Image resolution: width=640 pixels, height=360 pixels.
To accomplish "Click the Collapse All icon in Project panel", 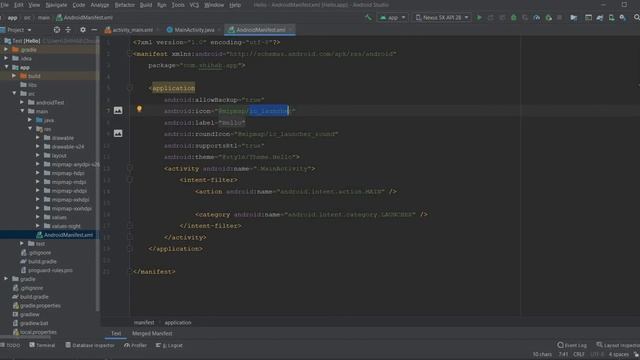I will [x=68, y=30].
